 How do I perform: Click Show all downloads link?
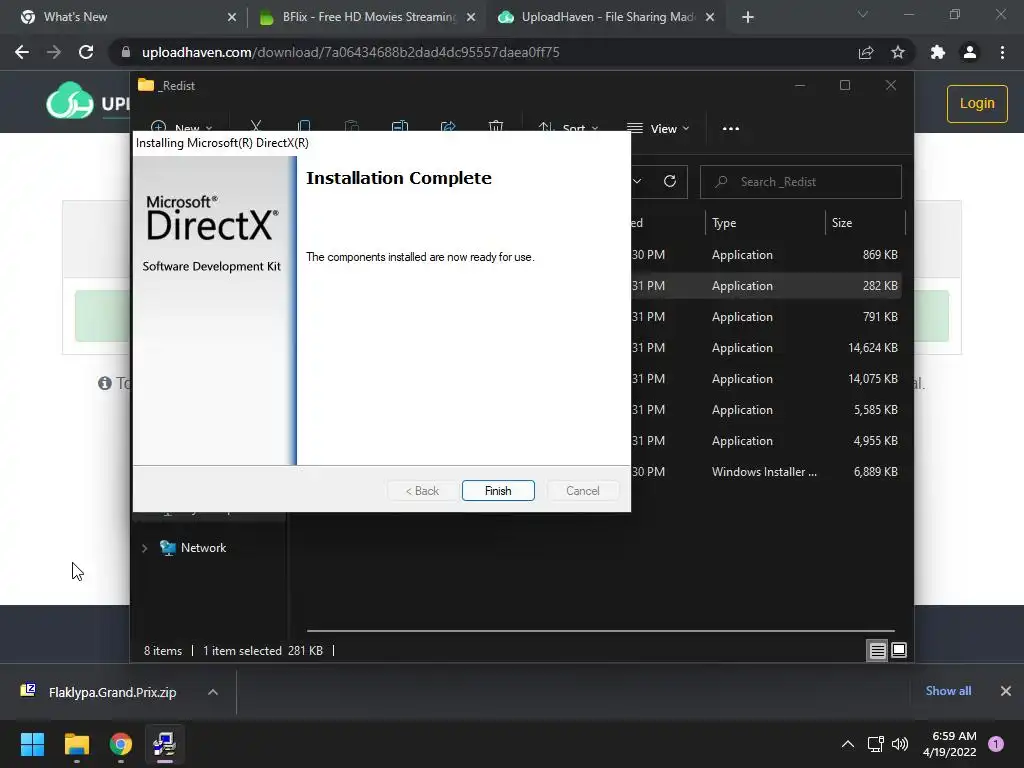click(x=948, y=690)
